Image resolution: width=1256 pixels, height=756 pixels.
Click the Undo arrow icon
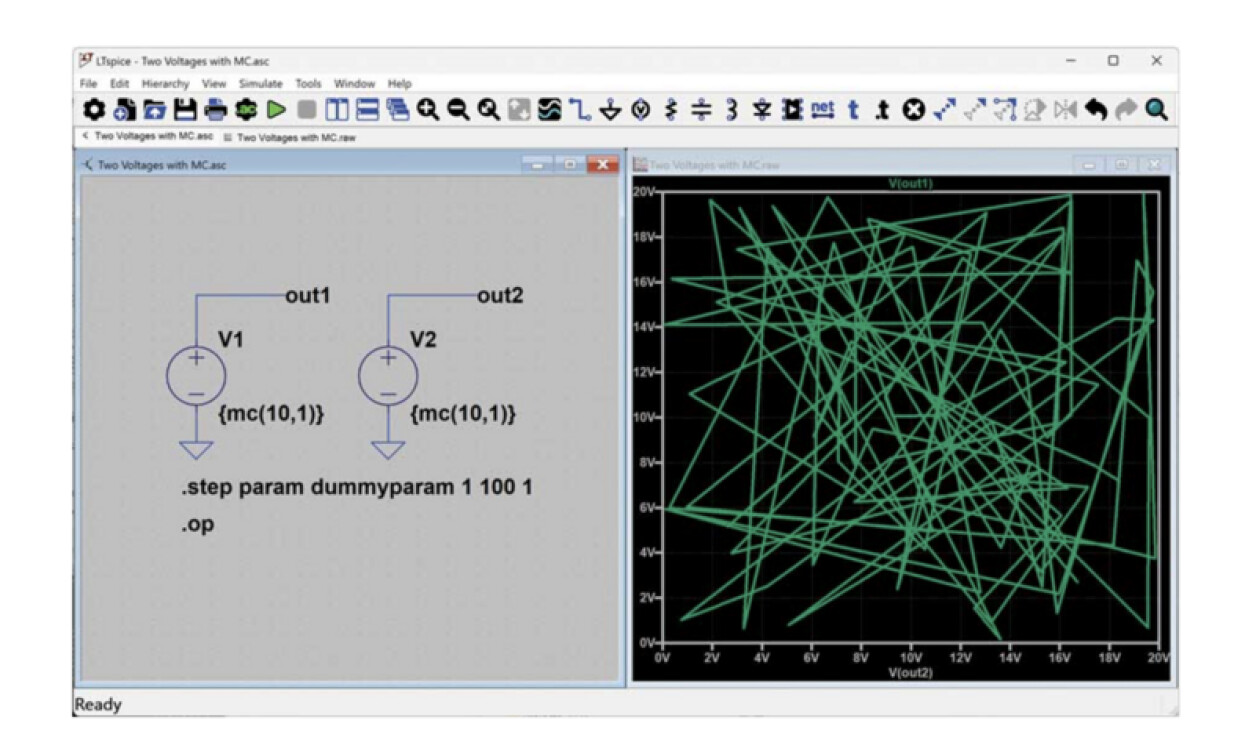click(1096, 110)
